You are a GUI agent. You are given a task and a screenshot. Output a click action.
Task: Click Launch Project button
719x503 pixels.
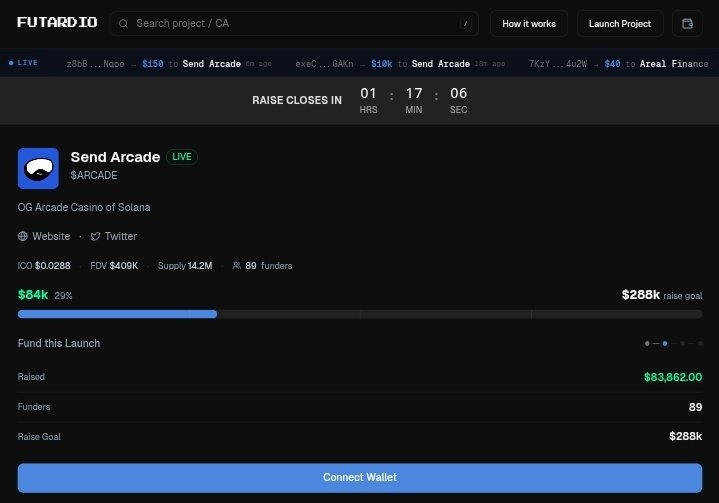click(620, 23)
